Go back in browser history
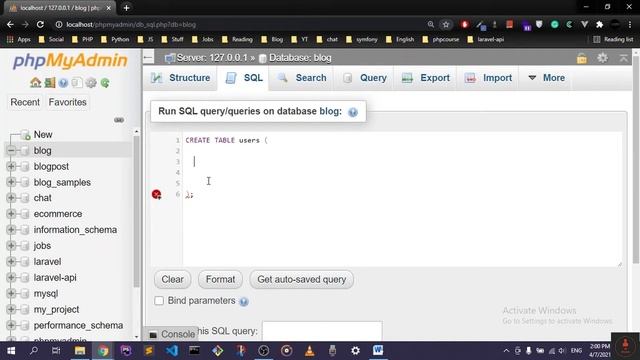This screenshot has width=640, height=360. click(x=10, y=24)
